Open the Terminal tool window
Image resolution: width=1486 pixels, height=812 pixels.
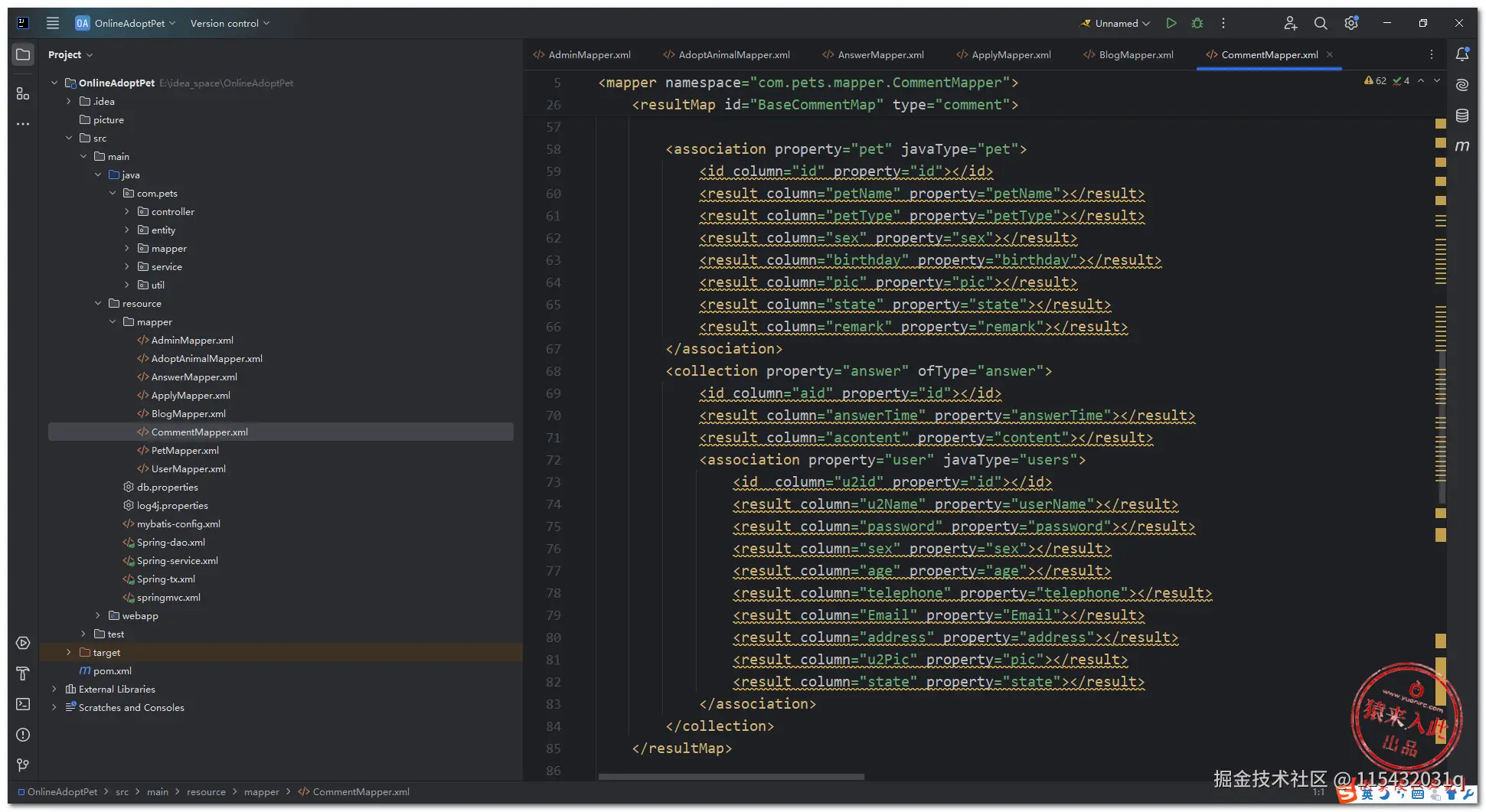[x=23, y=704]
